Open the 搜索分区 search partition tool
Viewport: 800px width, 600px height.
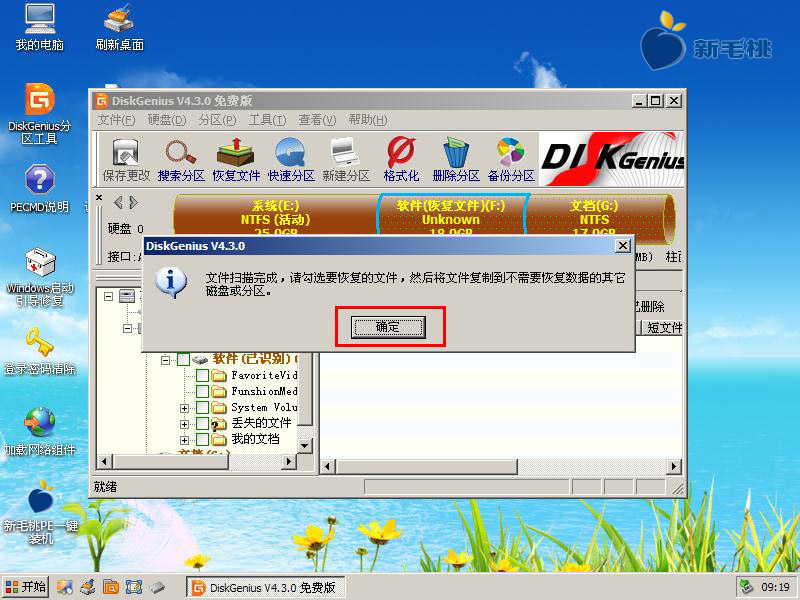(181, 160)
